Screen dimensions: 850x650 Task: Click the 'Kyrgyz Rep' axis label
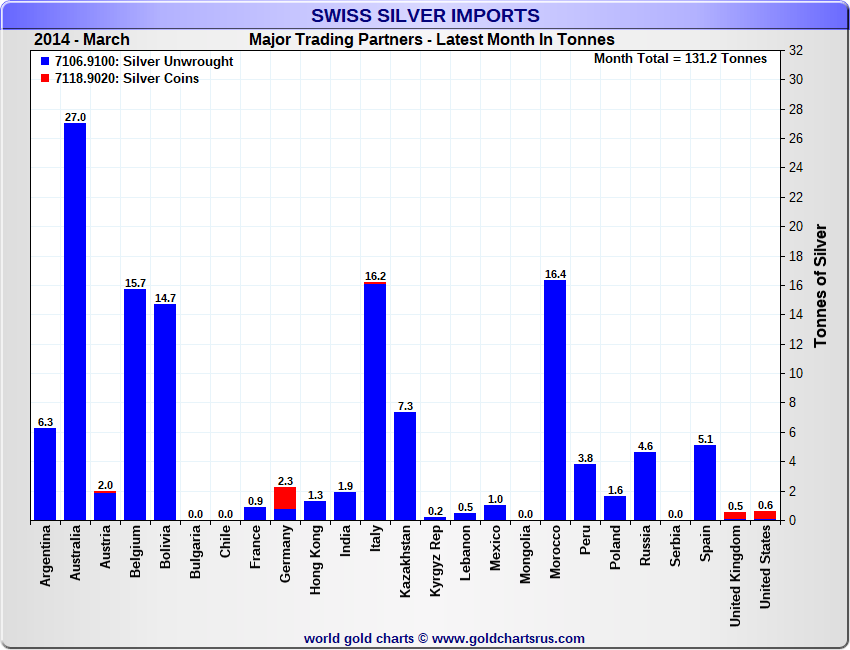(435, 561)
